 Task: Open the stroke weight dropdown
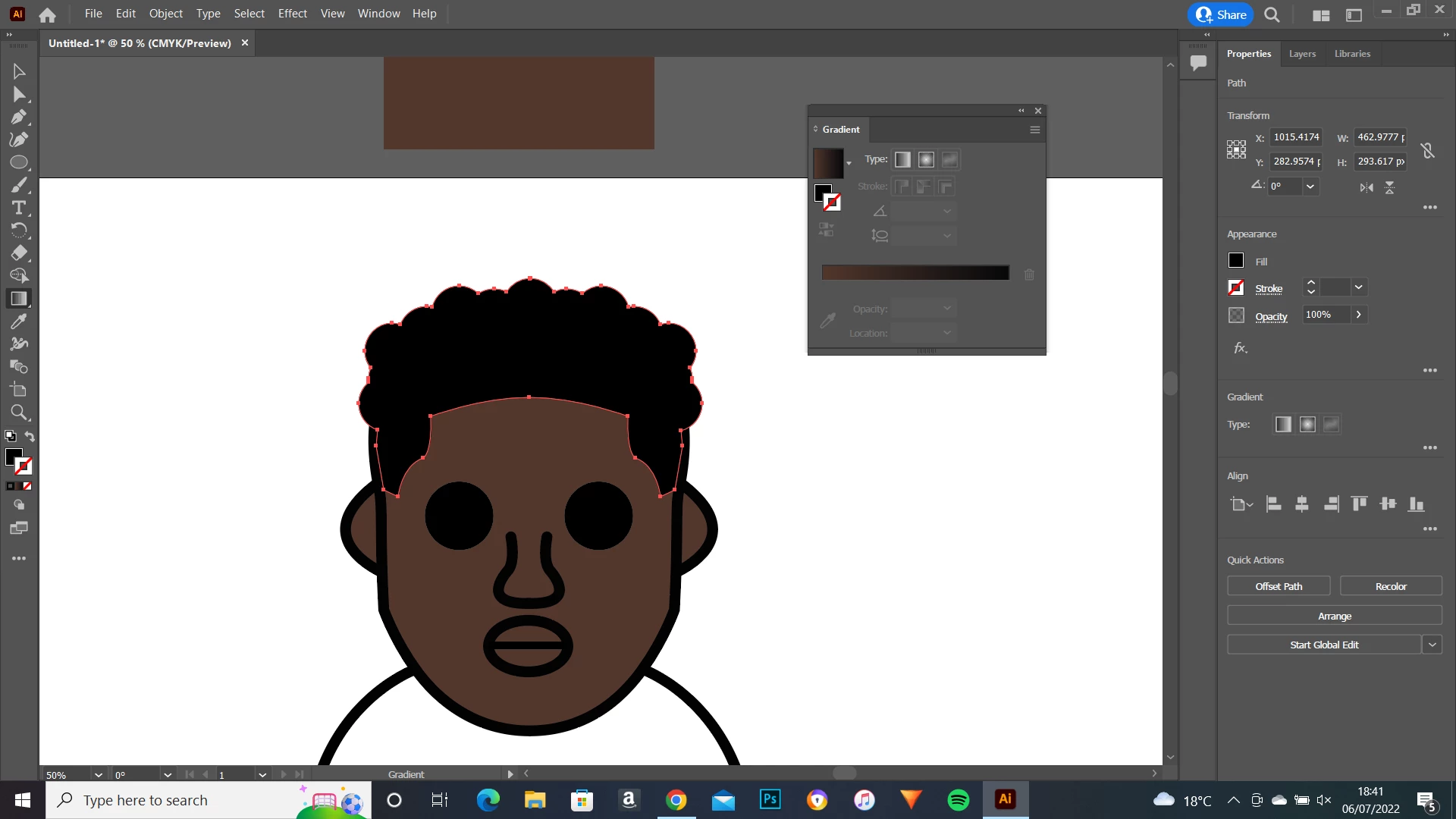(x=1359, y=287)
